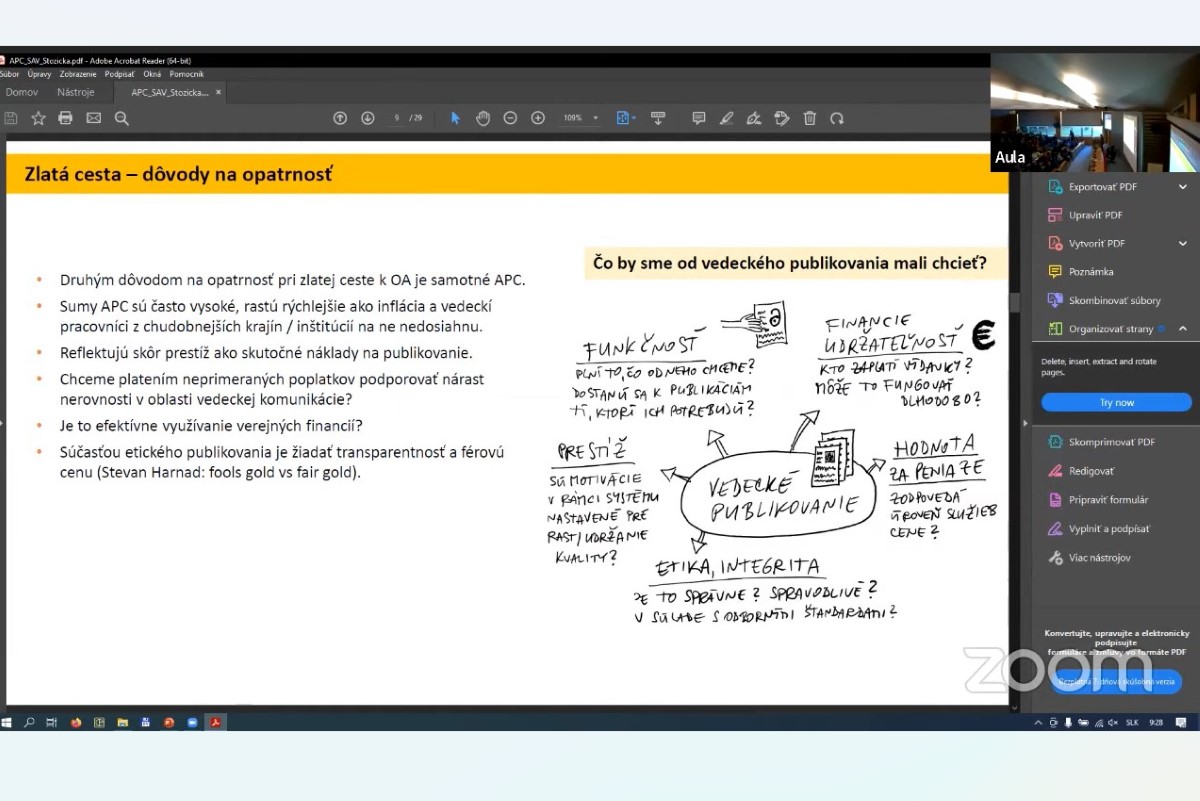Print the PDF using the printer icon
This screenshot has height=801, width=1200.
point(66,118)
